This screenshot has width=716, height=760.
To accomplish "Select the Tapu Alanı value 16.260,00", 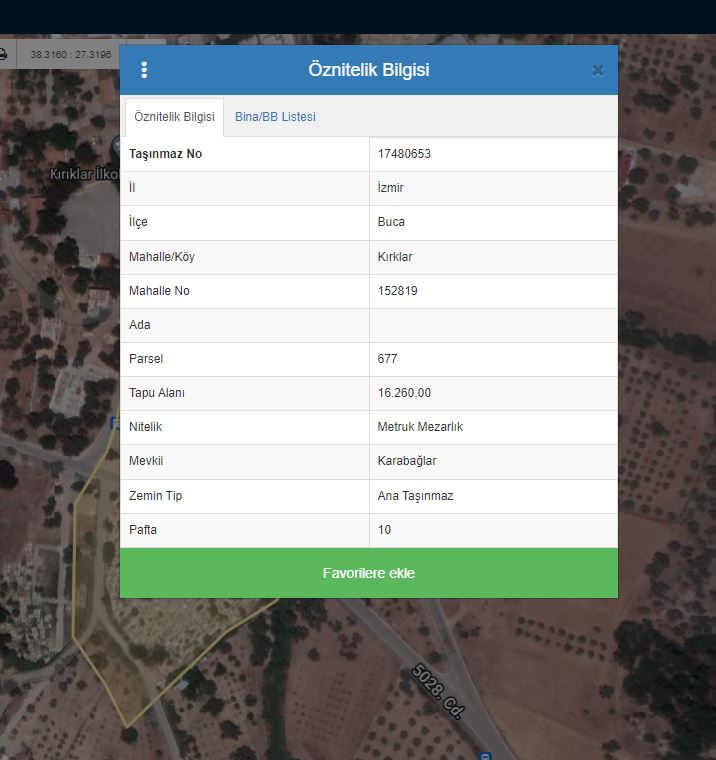I will tap(404, 393).
